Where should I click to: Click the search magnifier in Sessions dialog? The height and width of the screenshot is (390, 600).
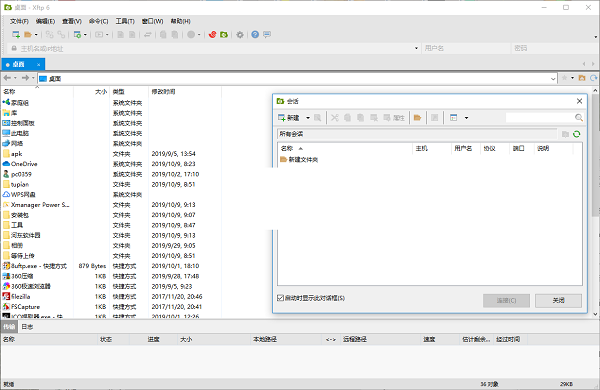pos(579,117)
